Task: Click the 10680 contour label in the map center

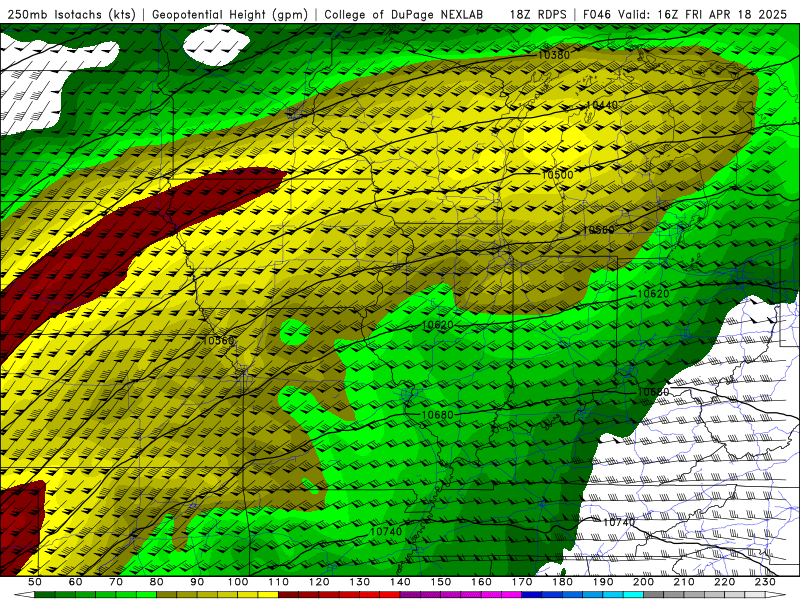Action: (437, 415)
